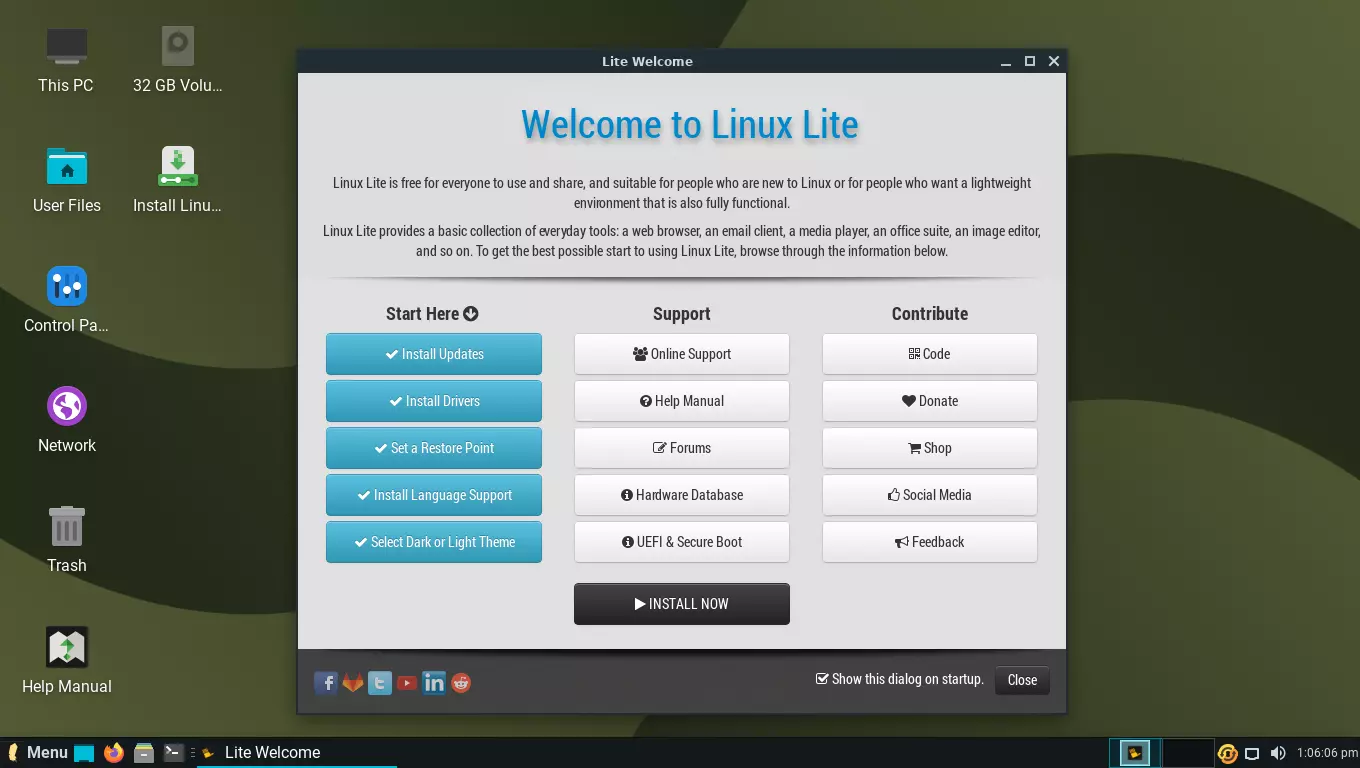Open the file manager taskbar icon

click(x=144, y=753)
